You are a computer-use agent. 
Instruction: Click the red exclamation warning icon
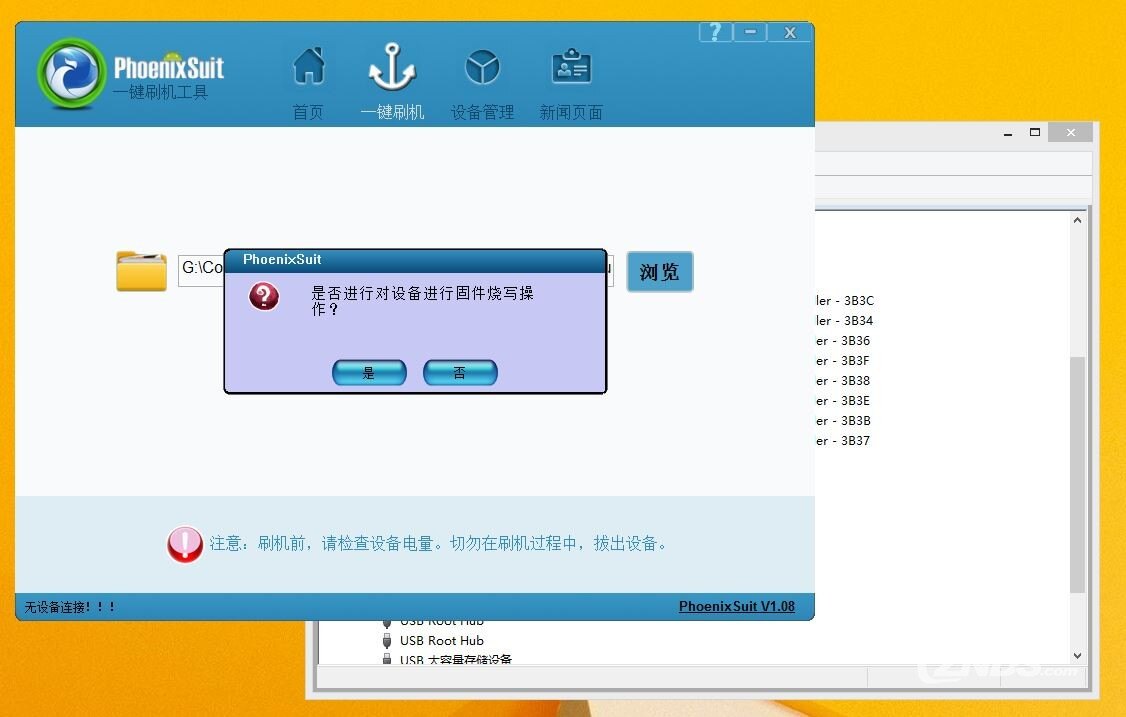click(185, 544)
